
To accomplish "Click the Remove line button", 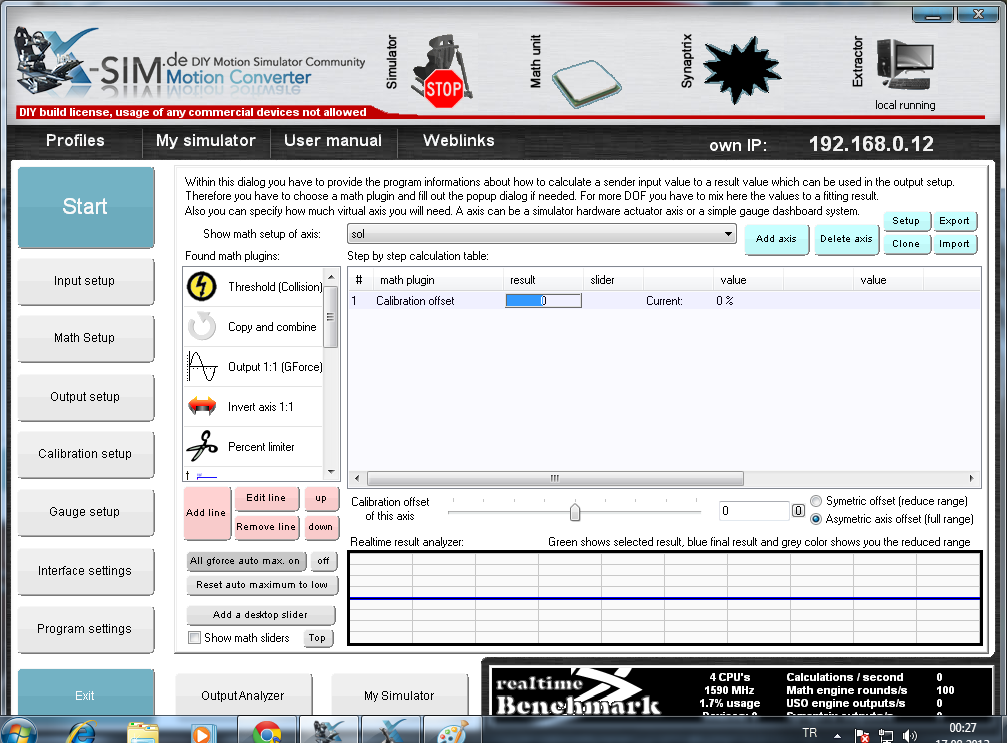I will click(x=266, y=527).
